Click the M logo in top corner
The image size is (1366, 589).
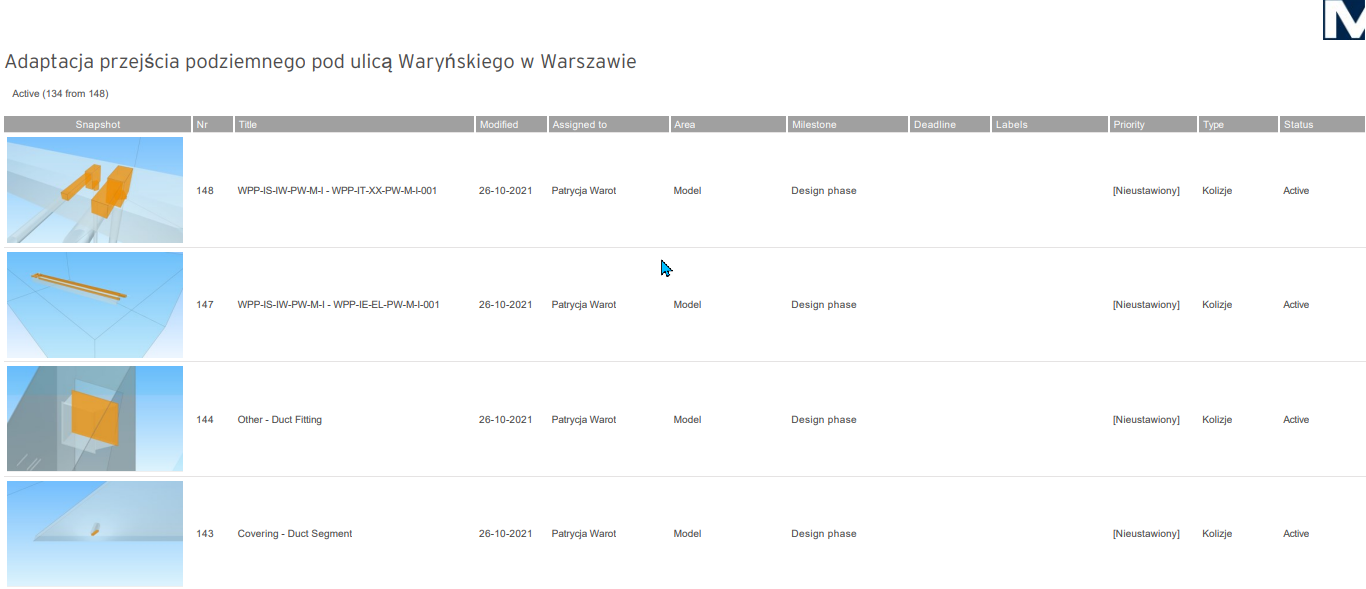(1344, 19)
